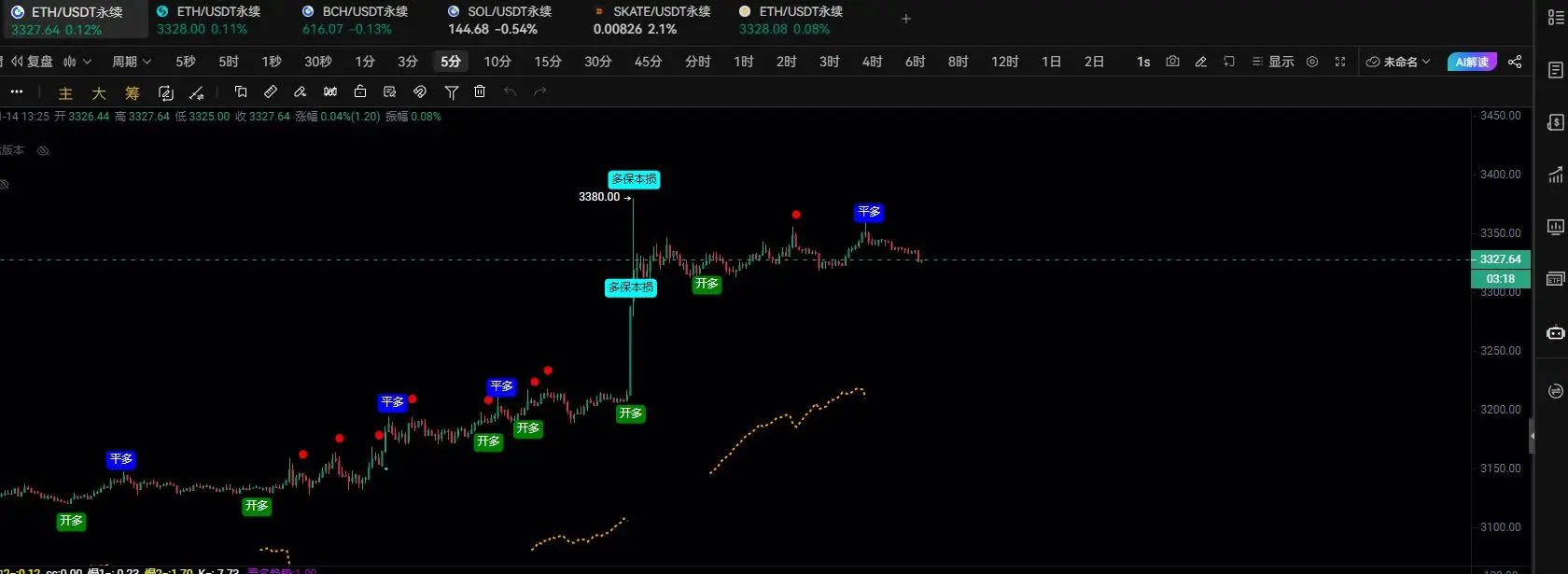Click the 3400.00 price axis label
1568x574 pixels.
[1500, 175]
